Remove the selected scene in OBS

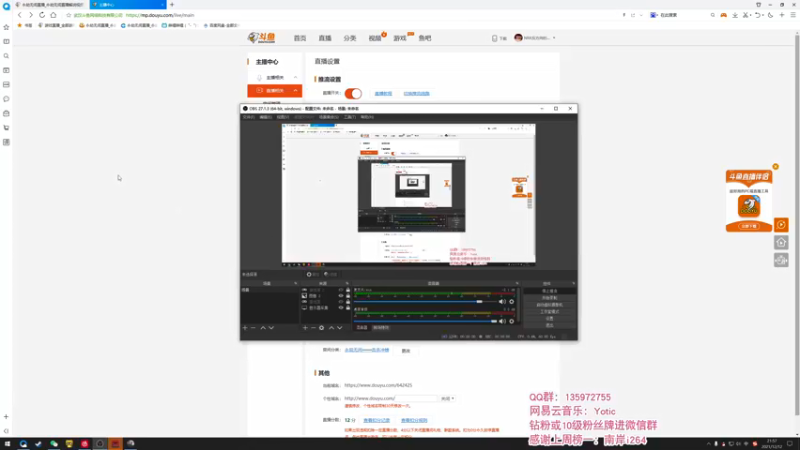pyautogui.click(x=253, y=328)
